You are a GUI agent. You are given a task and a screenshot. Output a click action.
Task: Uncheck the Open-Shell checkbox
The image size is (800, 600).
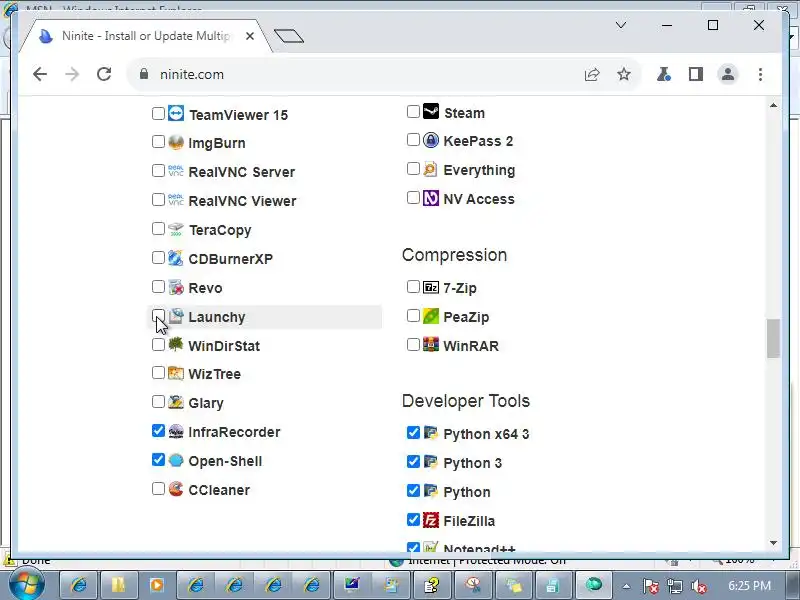[158, 460]
